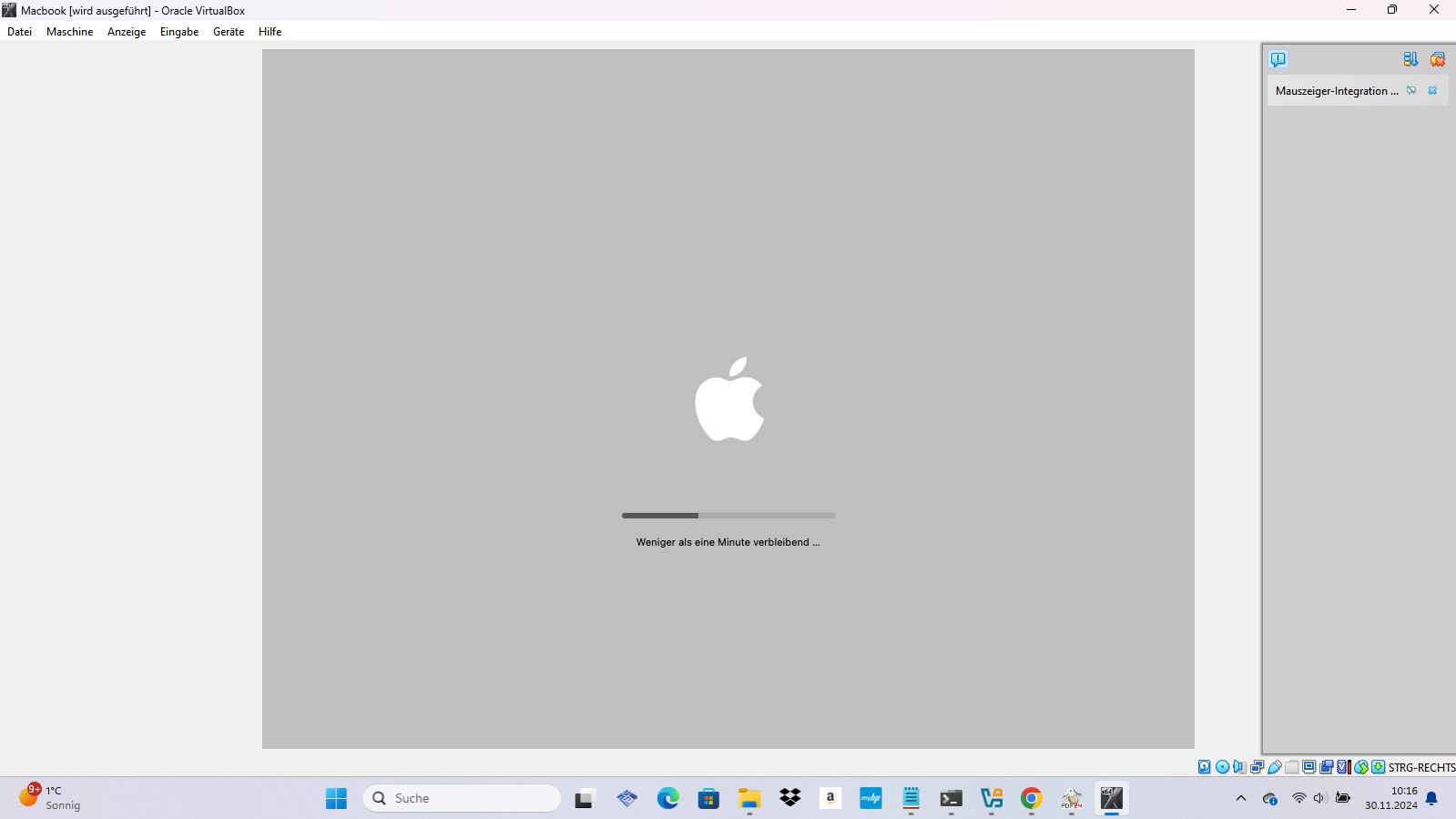Viewport: 1456px width, 819px height.
Task: Select the Mauszeiger-Integration notification text
Action: pos(1337,91)
